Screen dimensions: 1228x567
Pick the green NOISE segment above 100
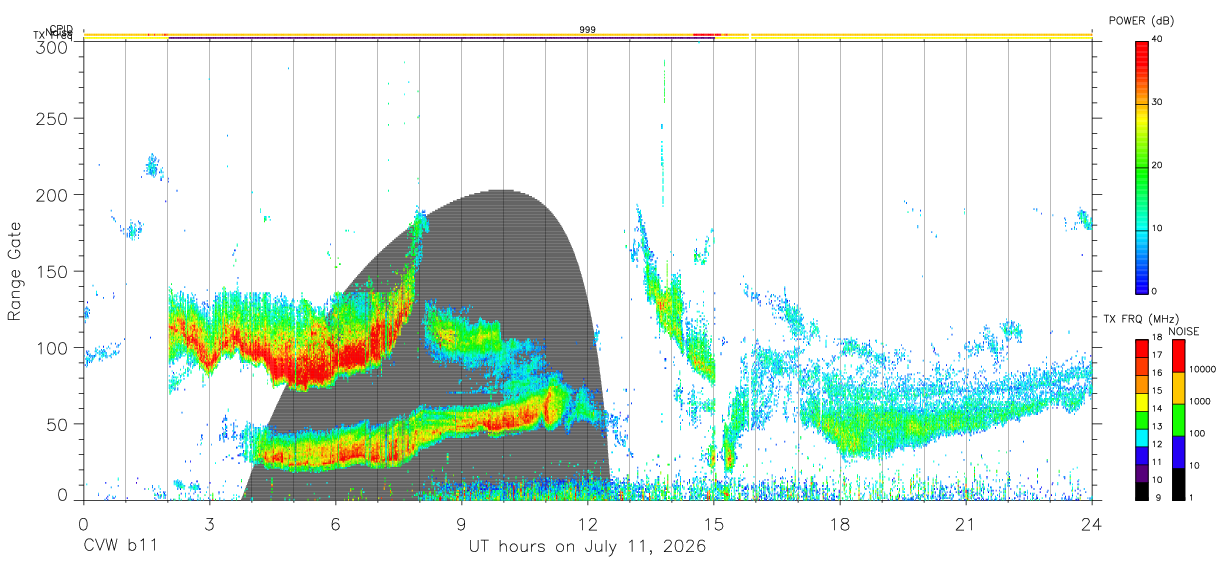[x=1176, y=419]
